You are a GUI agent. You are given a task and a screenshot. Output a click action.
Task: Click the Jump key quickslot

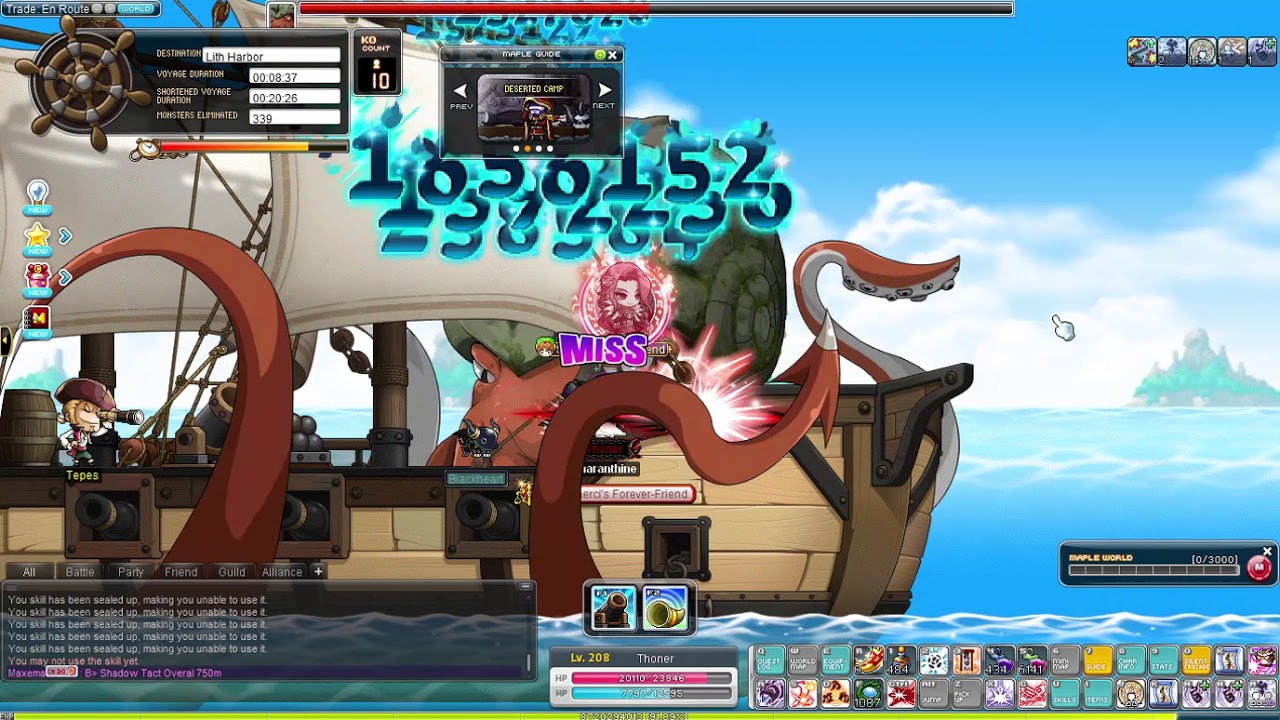coord(935,693)
